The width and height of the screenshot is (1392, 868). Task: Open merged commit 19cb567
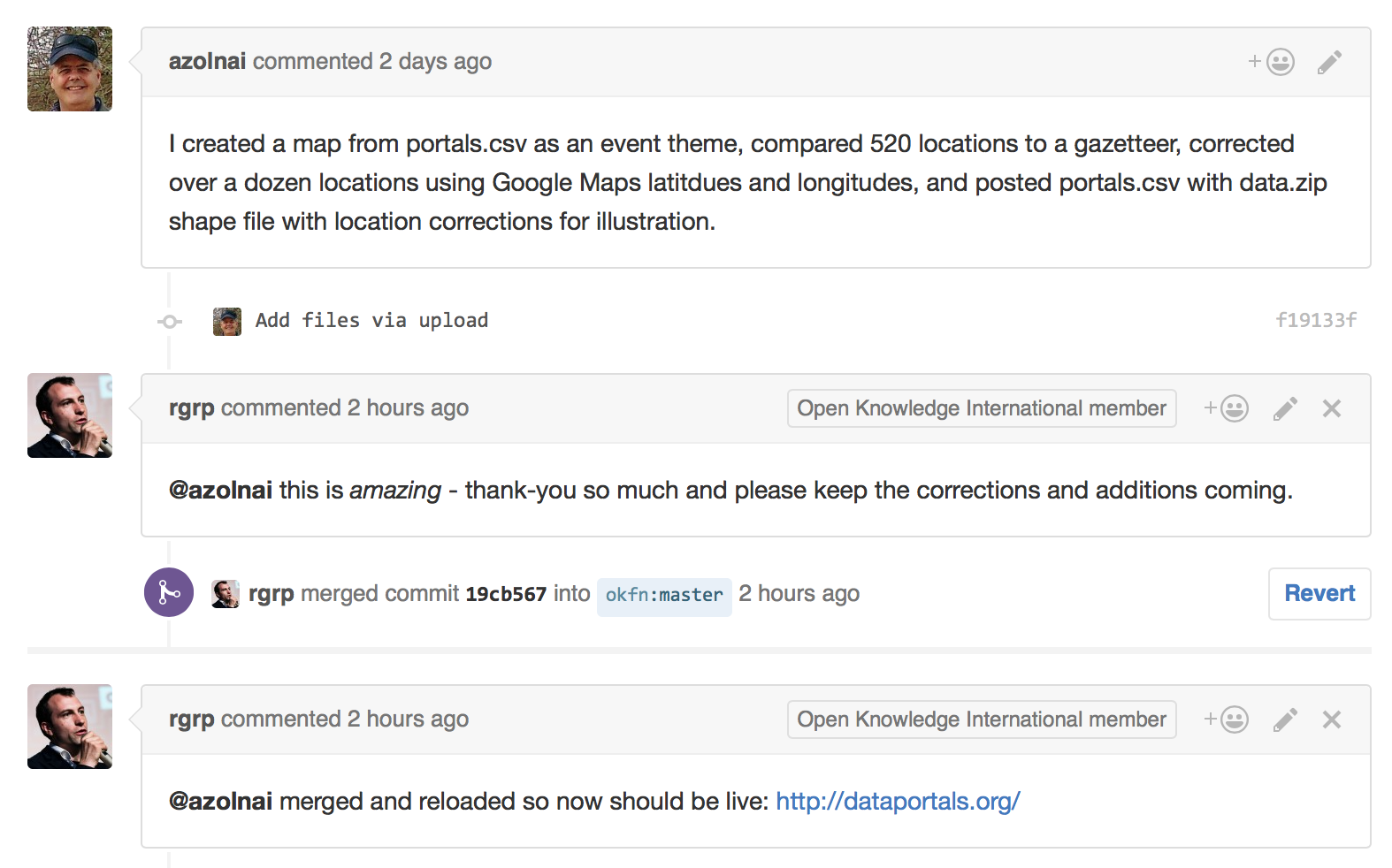pyautogui.click(x=506, y=594)
